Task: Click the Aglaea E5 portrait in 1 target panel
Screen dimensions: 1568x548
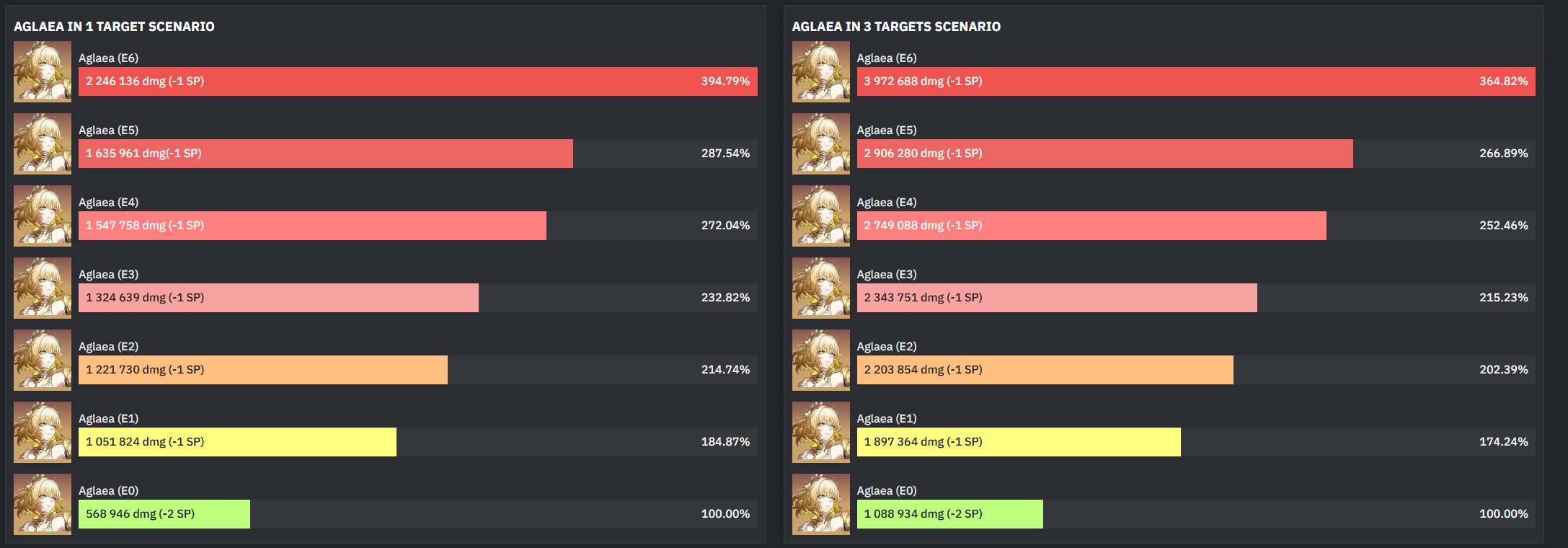Action: (x=43, y=143)
